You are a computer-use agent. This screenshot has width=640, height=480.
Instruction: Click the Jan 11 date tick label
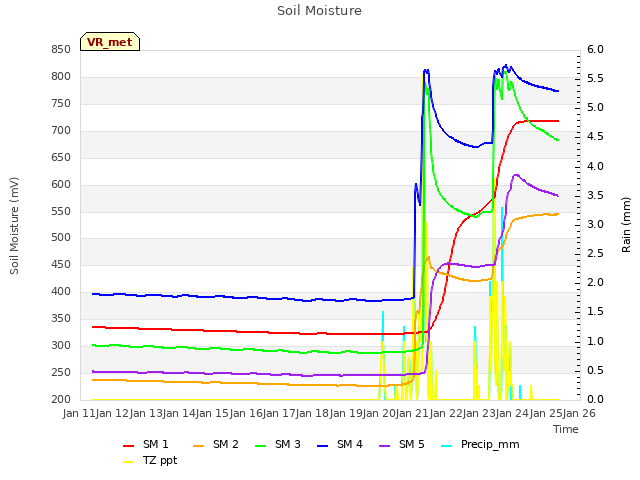tap(79, 413)
